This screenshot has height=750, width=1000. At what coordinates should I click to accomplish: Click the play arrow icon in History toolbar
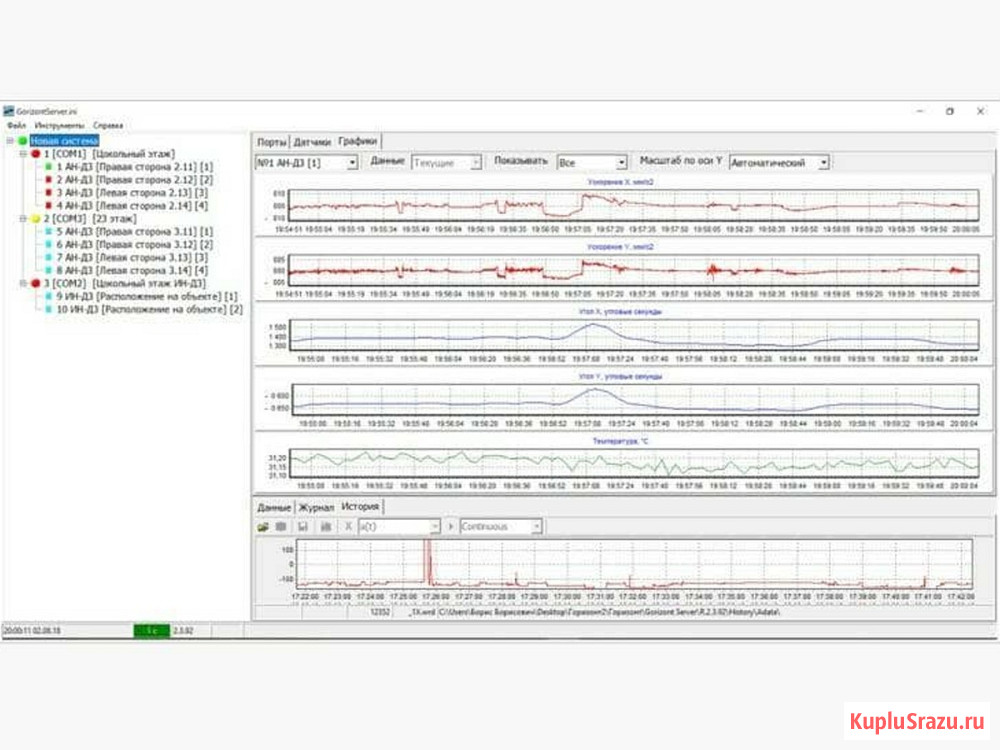451,526
